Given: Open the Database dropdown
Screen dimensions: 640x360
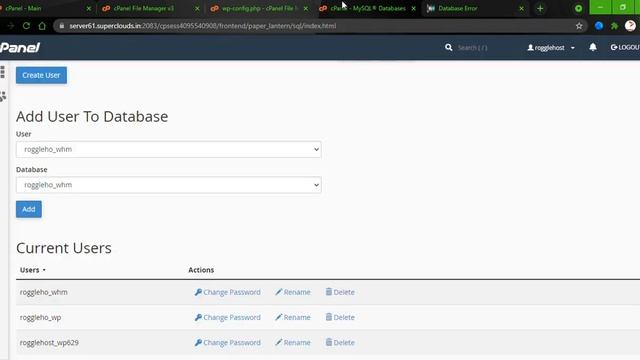Looking at the screenshot, I should tap(169, 185).
